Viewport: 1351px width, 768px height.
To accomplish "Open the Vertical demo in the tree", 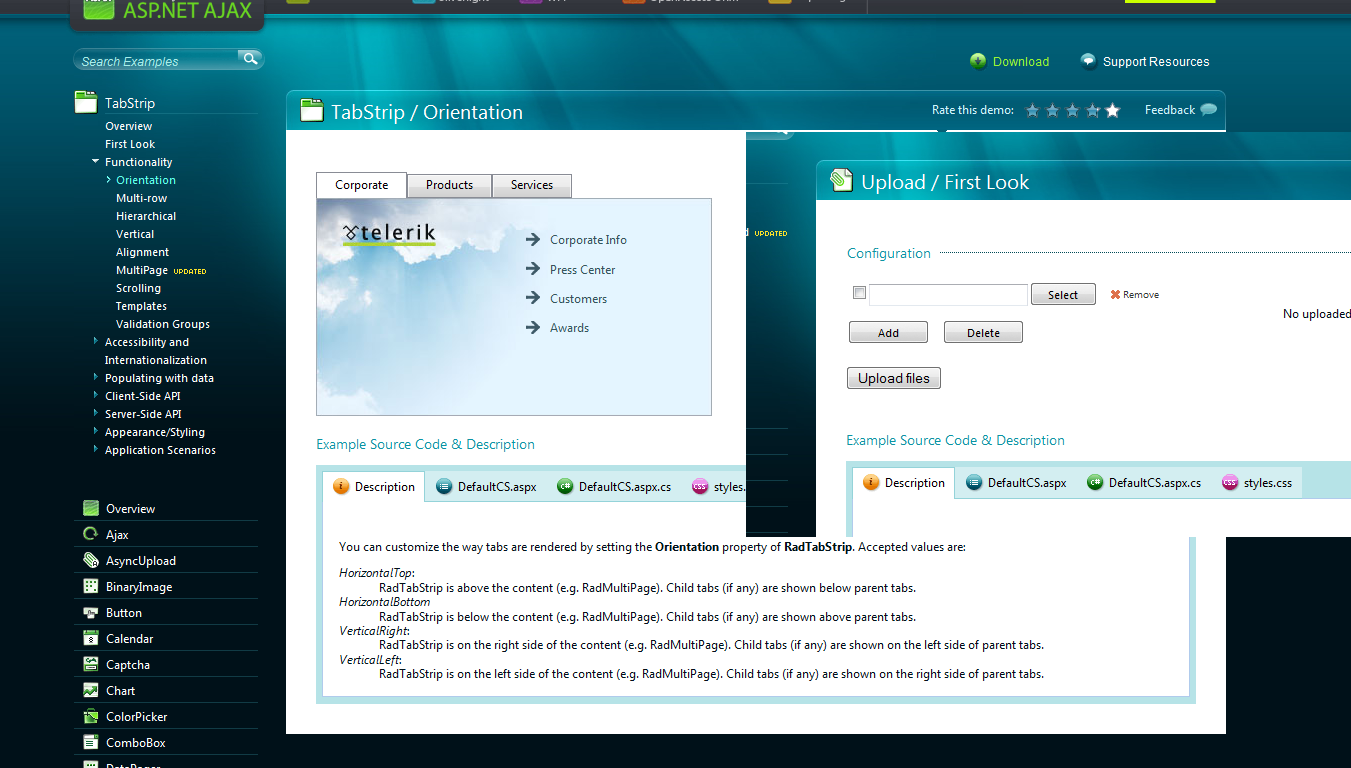I will click(x=135, y=234).
